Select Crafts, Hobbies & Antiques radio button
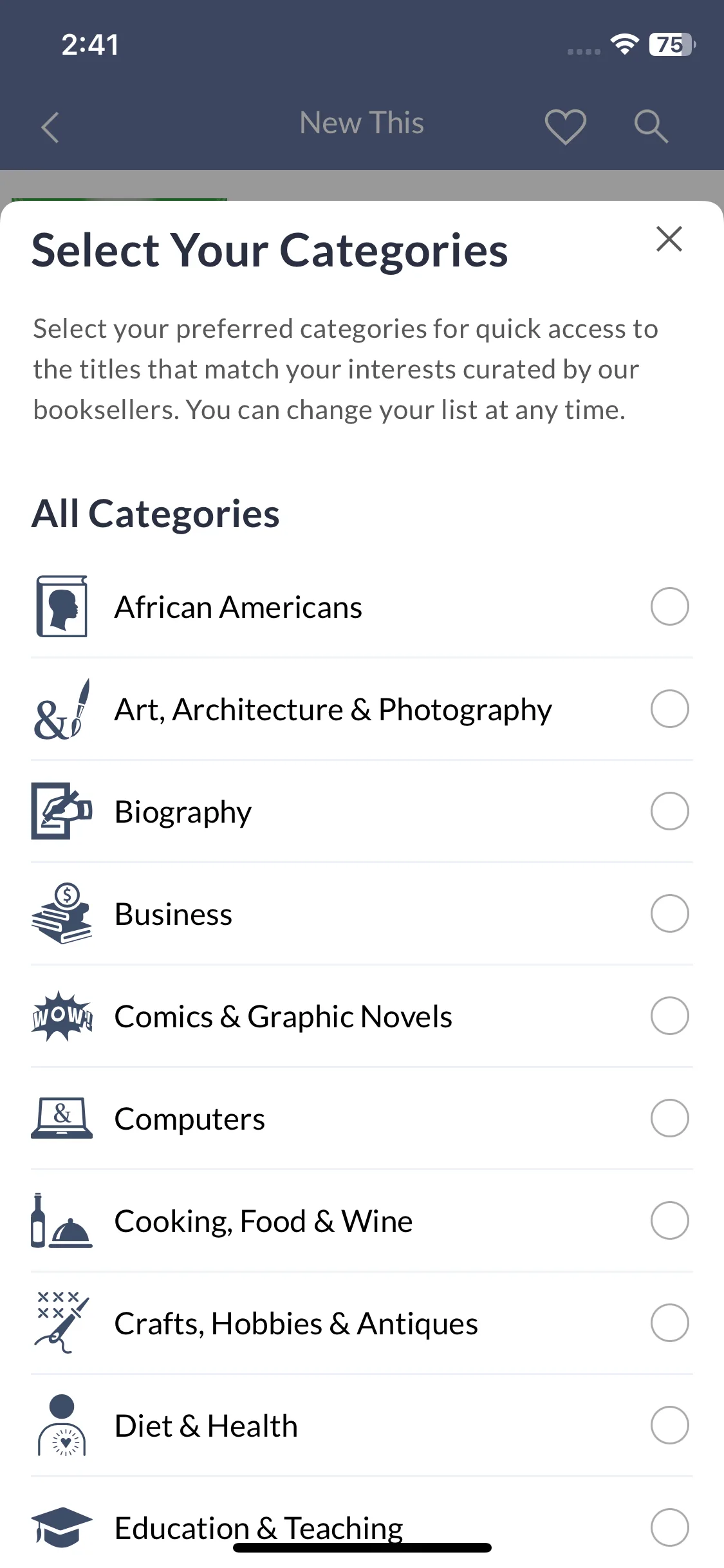The image size is (724, 1568). coord(669,1323)
